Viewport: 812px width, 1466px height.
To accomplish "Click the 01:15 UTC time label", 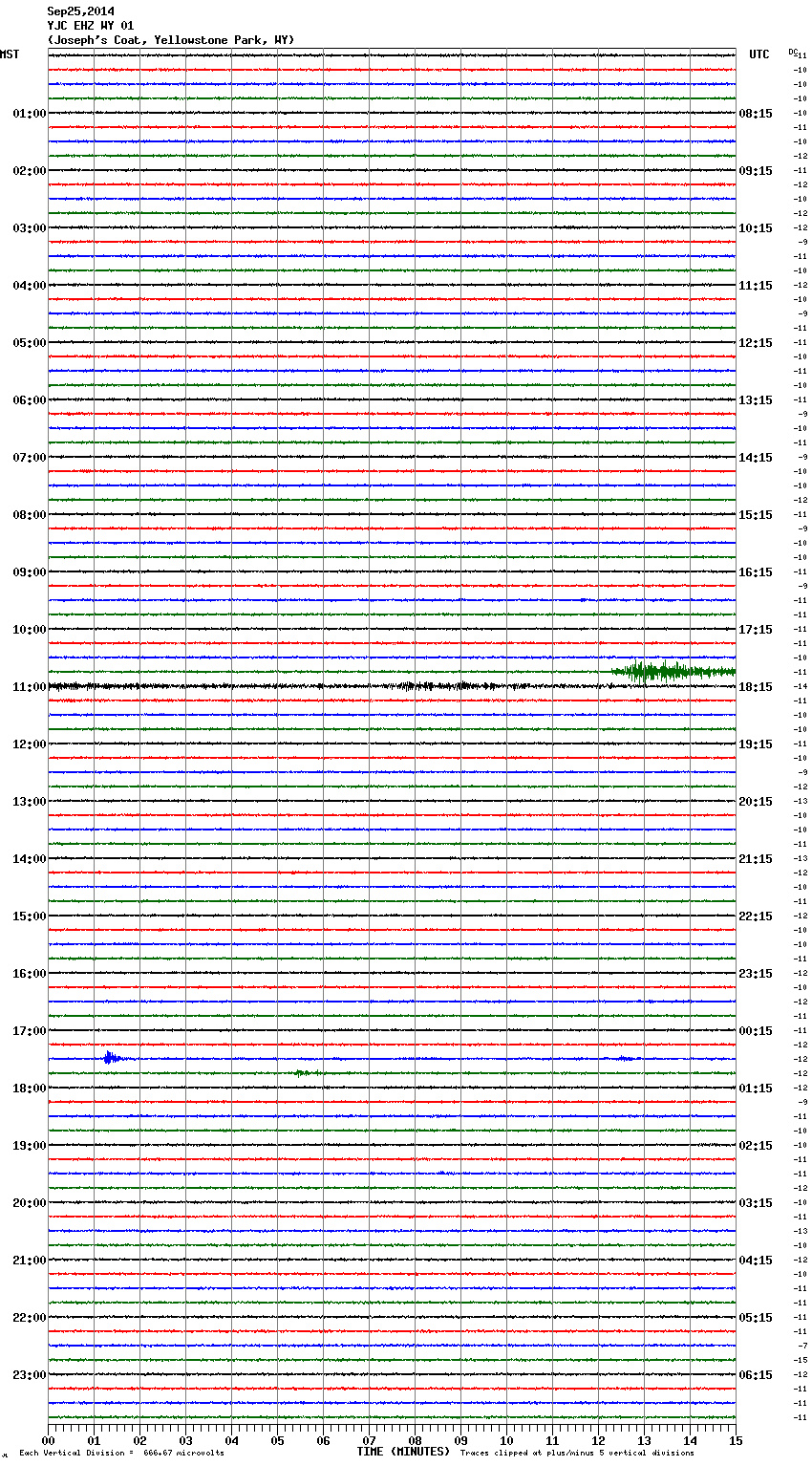I will [756, 1089].
